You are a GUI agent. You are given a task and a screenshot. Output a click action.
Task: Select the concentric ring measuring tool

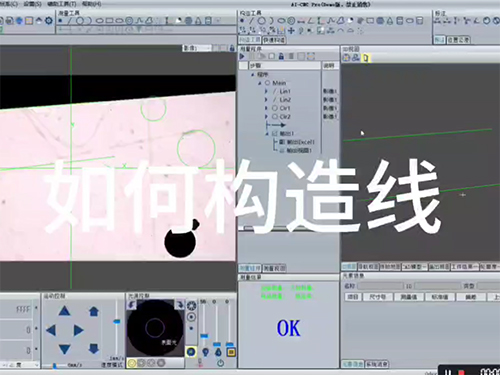tap(129, 21)
